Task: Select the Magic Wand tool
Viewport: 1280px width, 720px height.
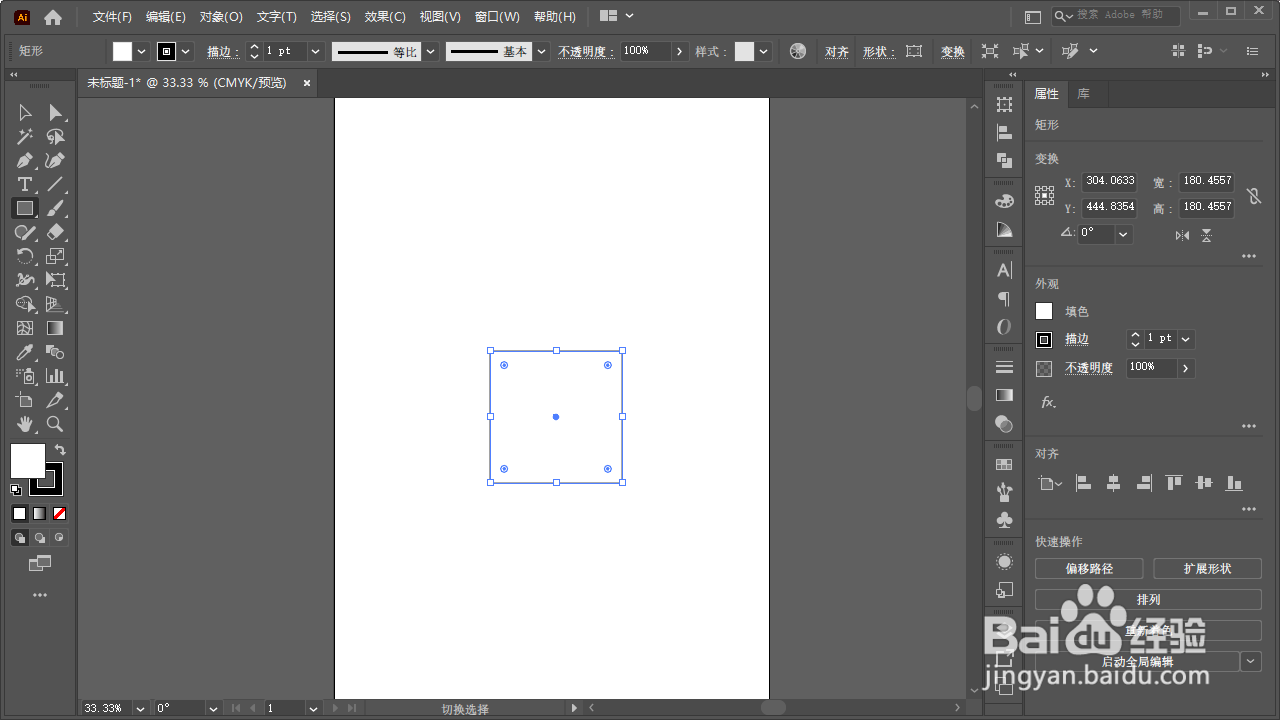Action: tap(25, 137)
